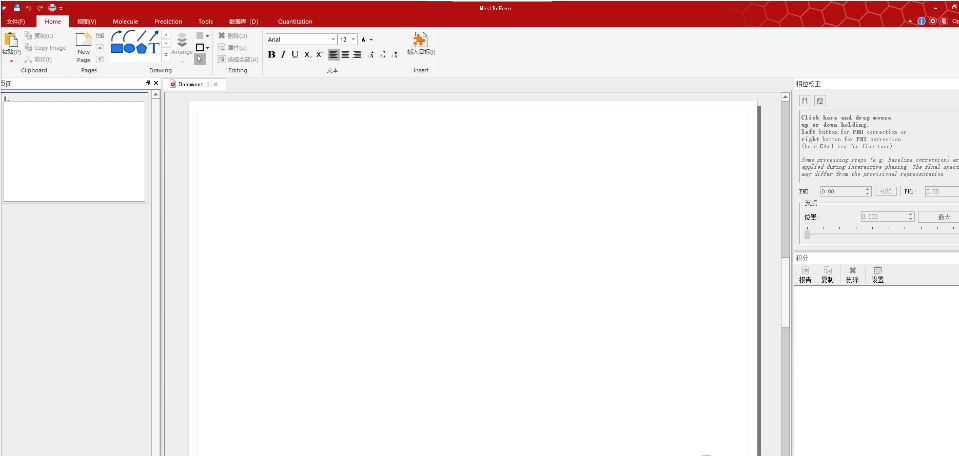Viewport: 959px width, 456px height.
Task: Click the fill color swatch in Drawing
Action: click(x=199, y=35)
